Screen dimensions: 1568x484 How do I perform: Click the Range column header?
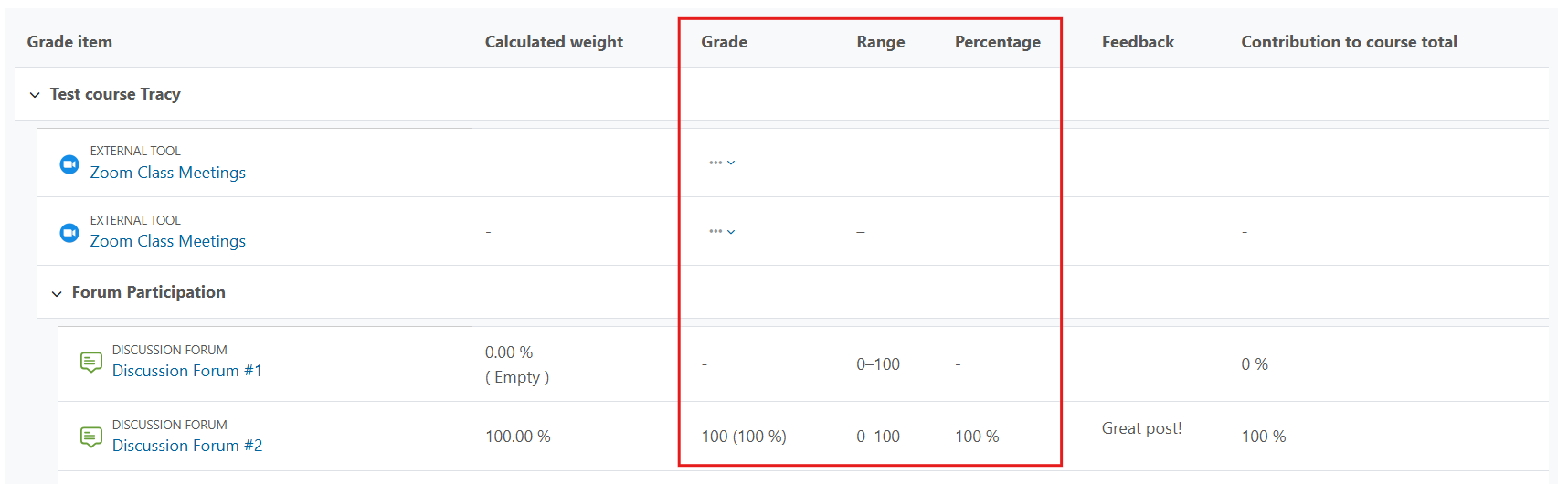881,42
